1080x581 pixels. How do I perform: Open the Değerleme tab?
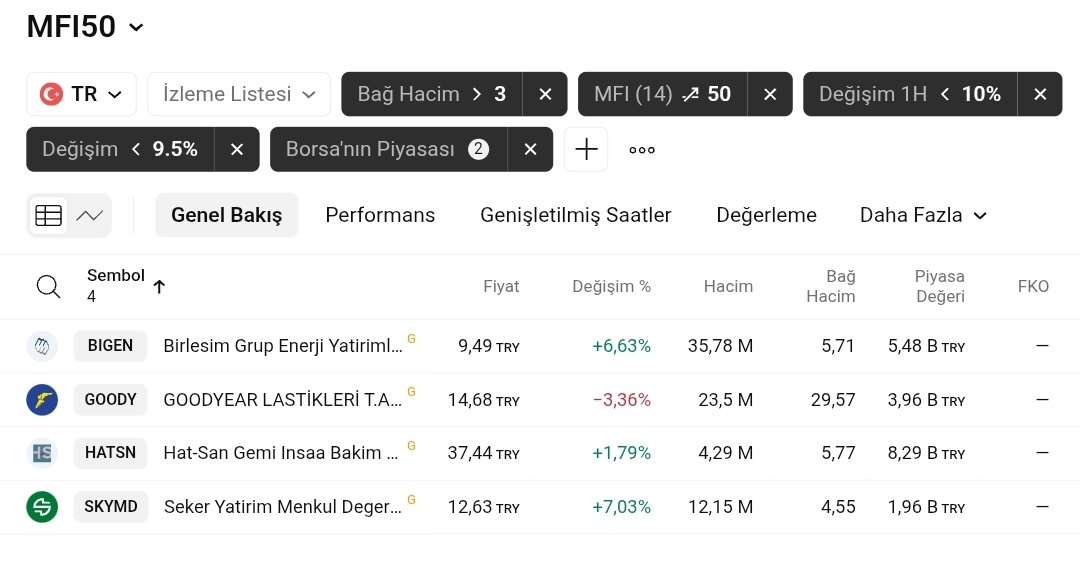pos(766,215)
